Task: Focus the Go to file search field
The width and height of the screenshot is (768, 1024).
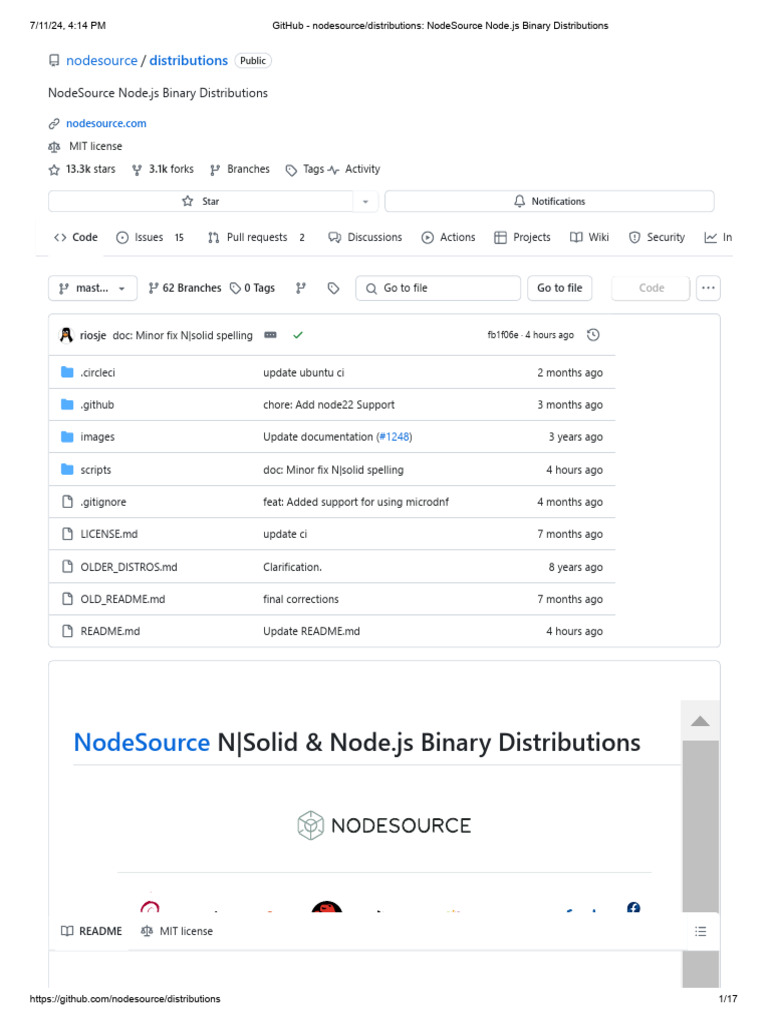Action: [x=438, y=288]
